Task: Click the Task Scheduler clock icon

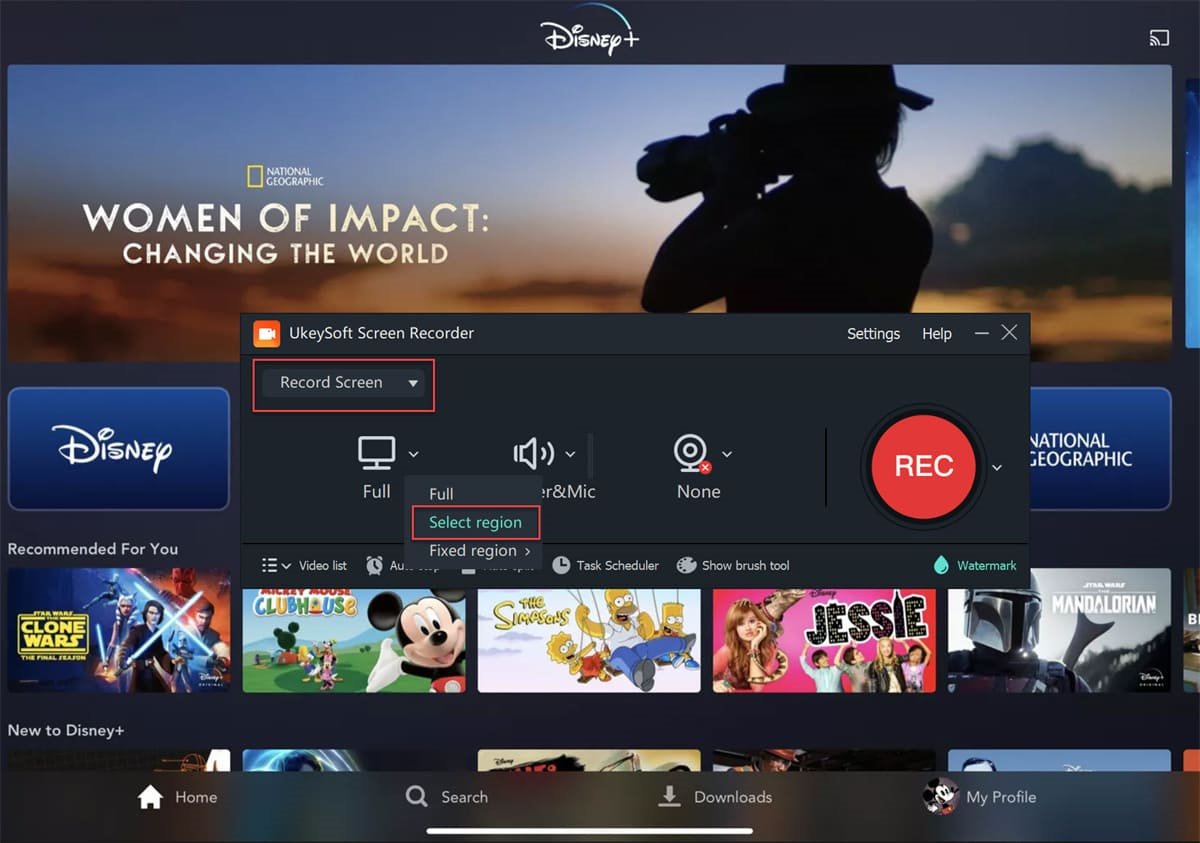Action: (561, 565)
